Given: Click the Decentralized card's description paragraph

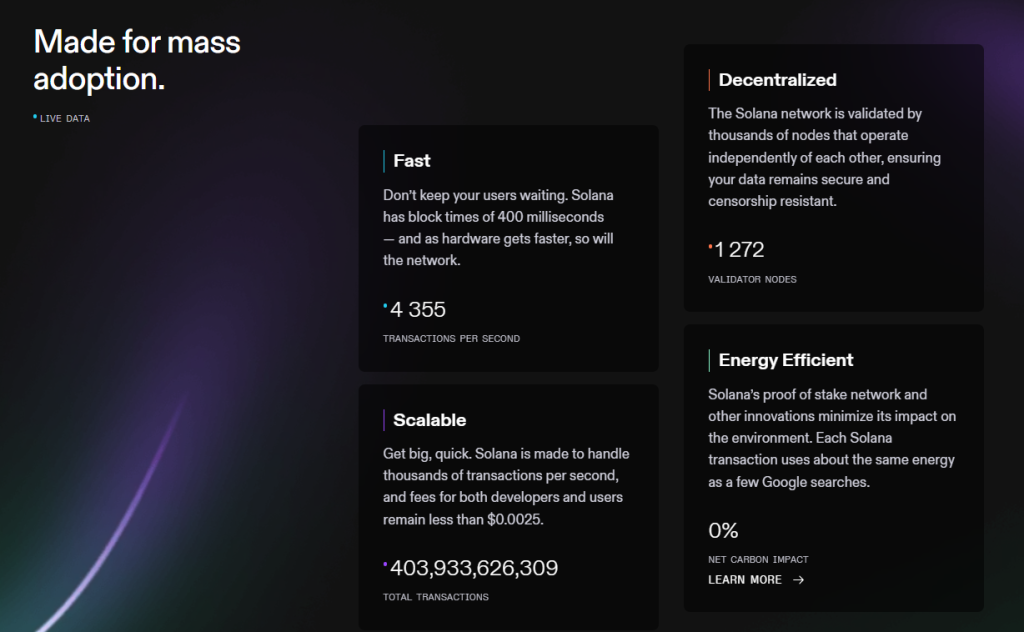Looking at the screenshot, I should pos(824,157).
